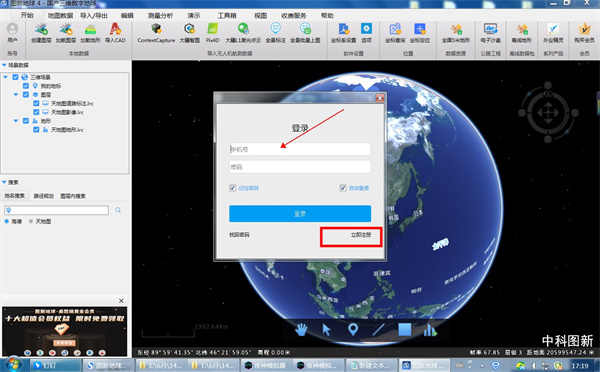The width and height of the screenshot is (600, 372).
Task: Select the arrow pointer tool on globe toolbar
Action: click(x=326, y=329)
